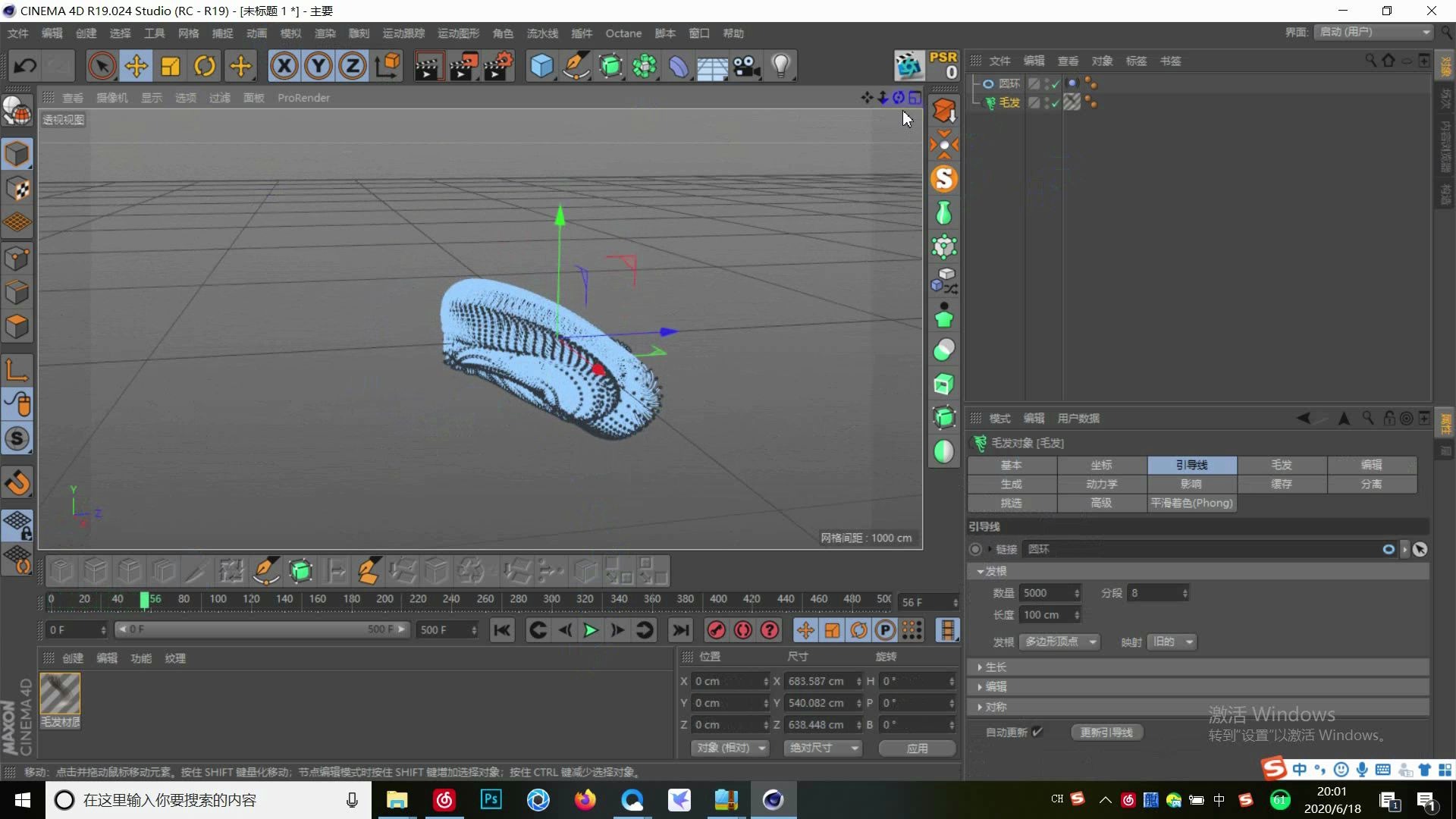Switch to the 毛发 attribute tab
Image resolution: width=1456 pixels, height=819 pixels.
1282,465
